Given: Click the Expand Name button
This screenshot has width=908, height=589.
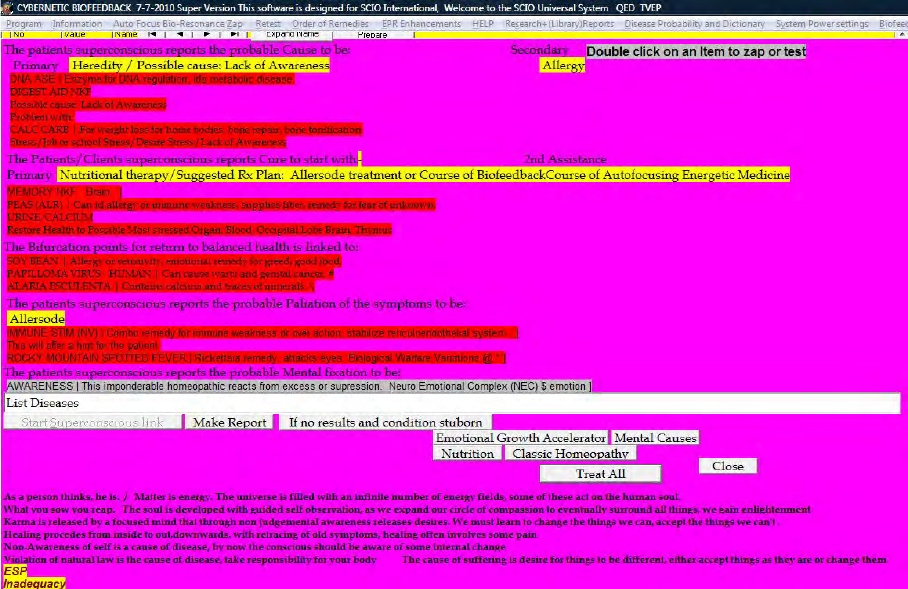Looking at the screenshot, I should coord(292,34).
